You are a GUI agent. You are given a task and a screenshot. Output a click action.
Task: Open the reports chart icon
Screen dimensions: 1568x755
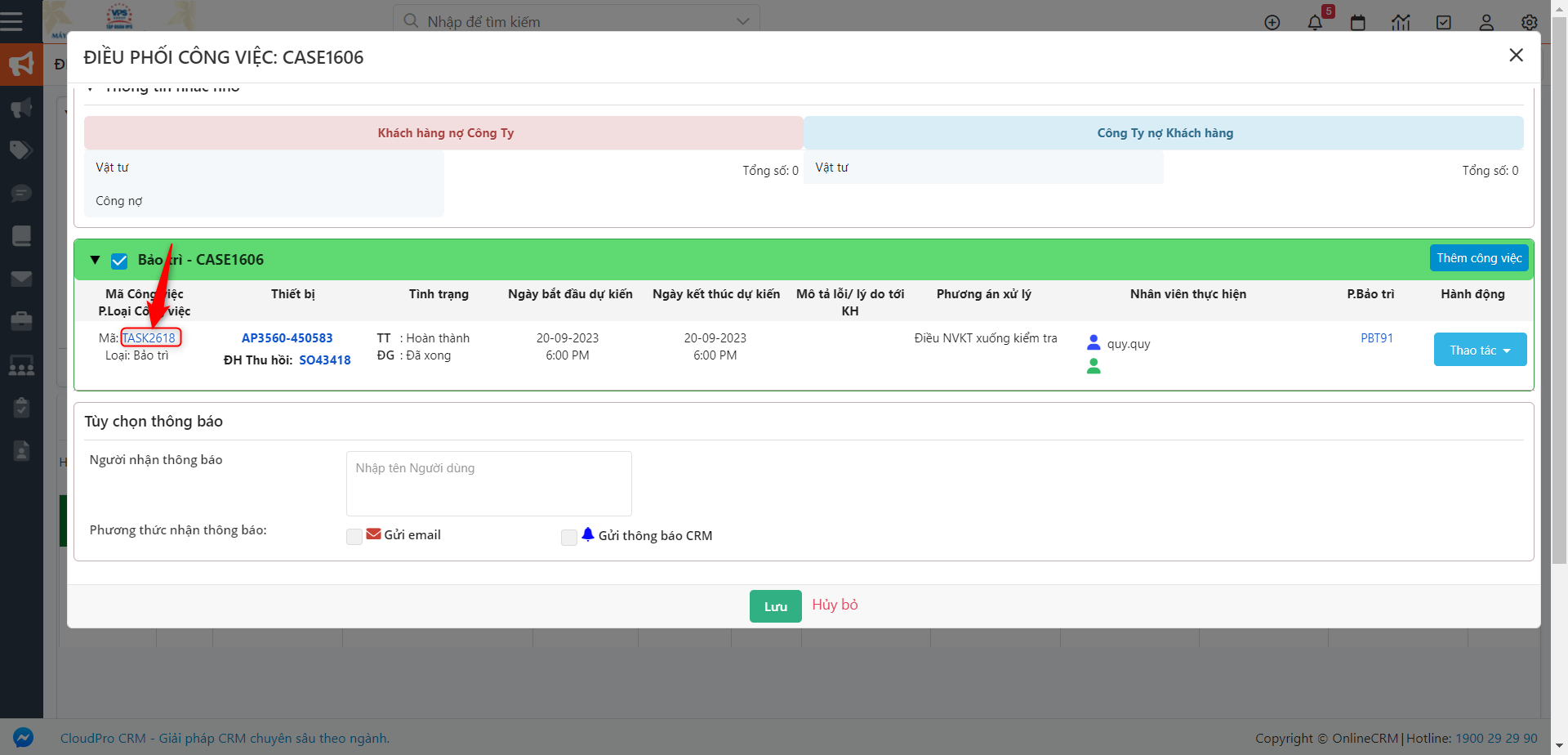[x=1401, y=22]
